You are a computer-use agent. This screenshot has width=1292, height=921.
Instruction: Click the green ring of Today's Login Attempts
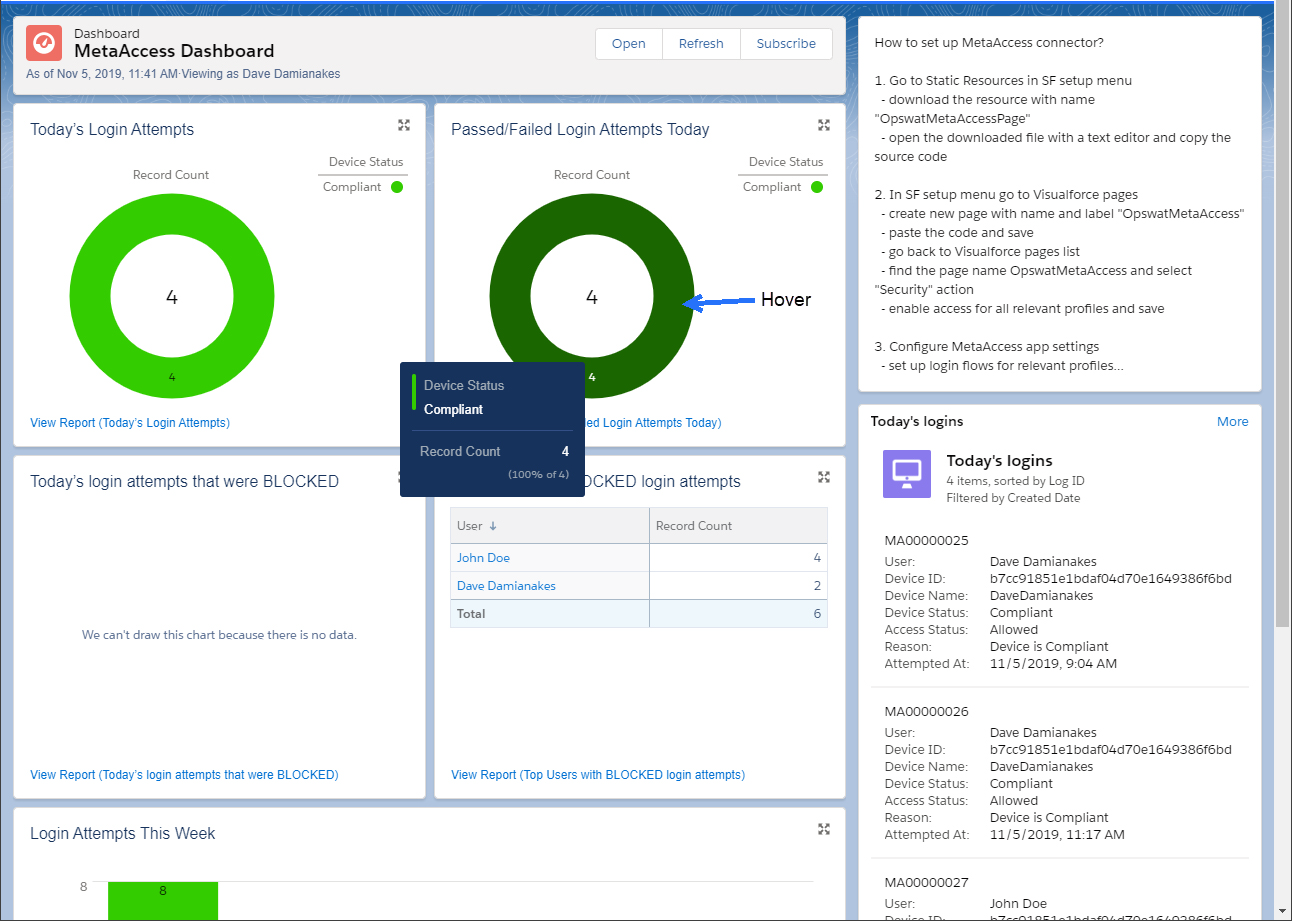point(89,297)
